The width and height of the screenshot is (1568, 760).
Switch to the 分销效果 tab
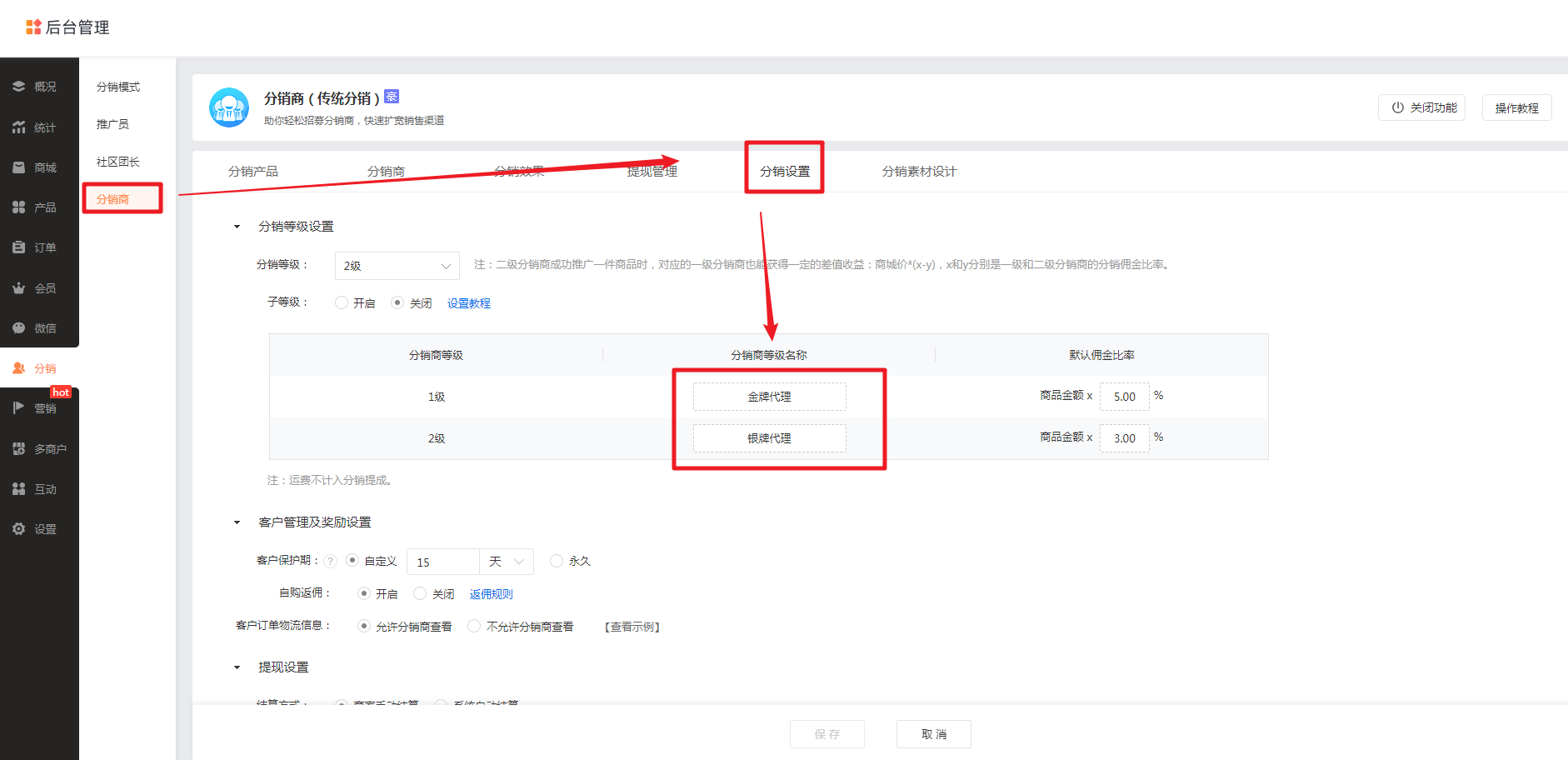(x=519, y=171)
